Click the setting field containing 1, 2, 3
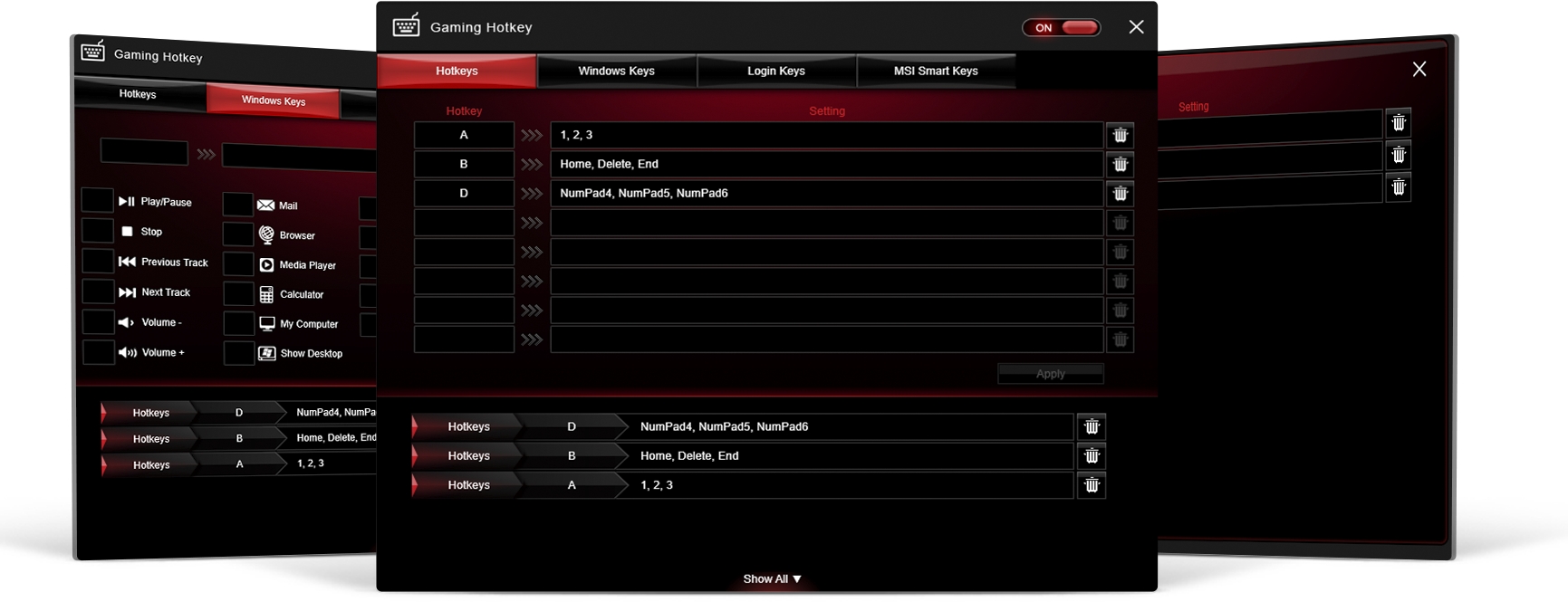 825,135
